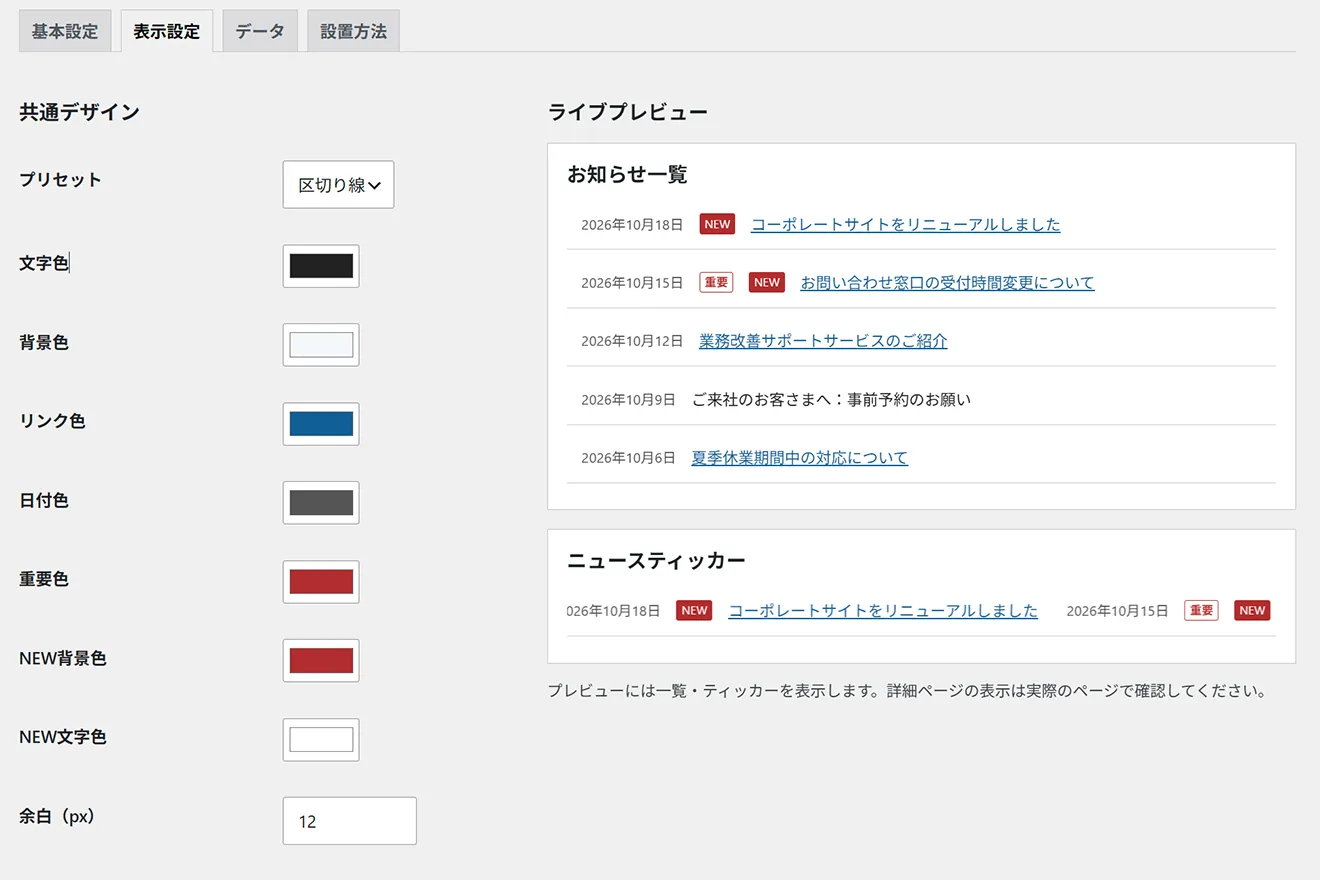Open the プリセット dropdown showing 区切り線

338,185
